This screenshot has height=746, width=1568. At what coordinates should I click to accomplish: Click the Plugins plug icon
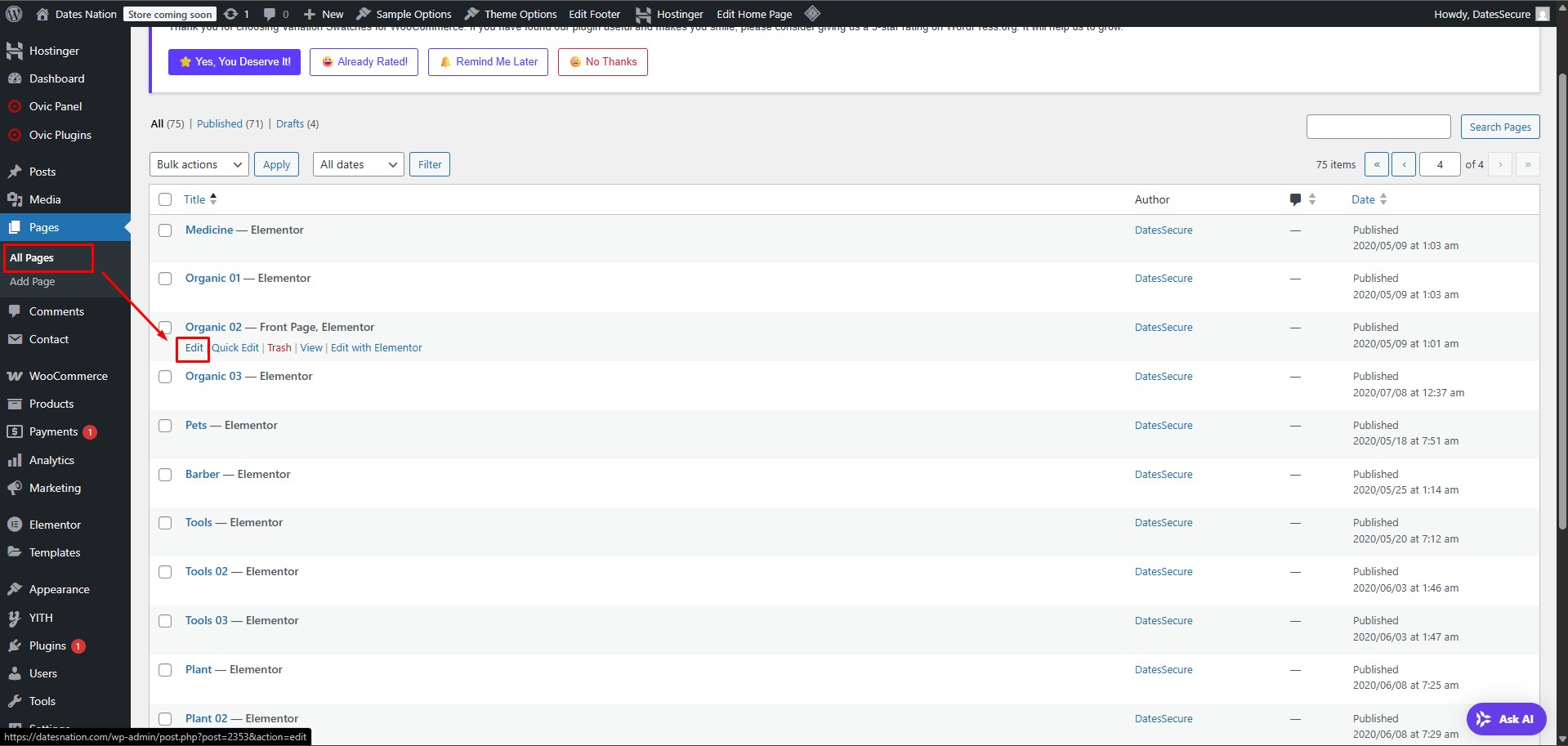pyautogui.click(x=15, y=645)
